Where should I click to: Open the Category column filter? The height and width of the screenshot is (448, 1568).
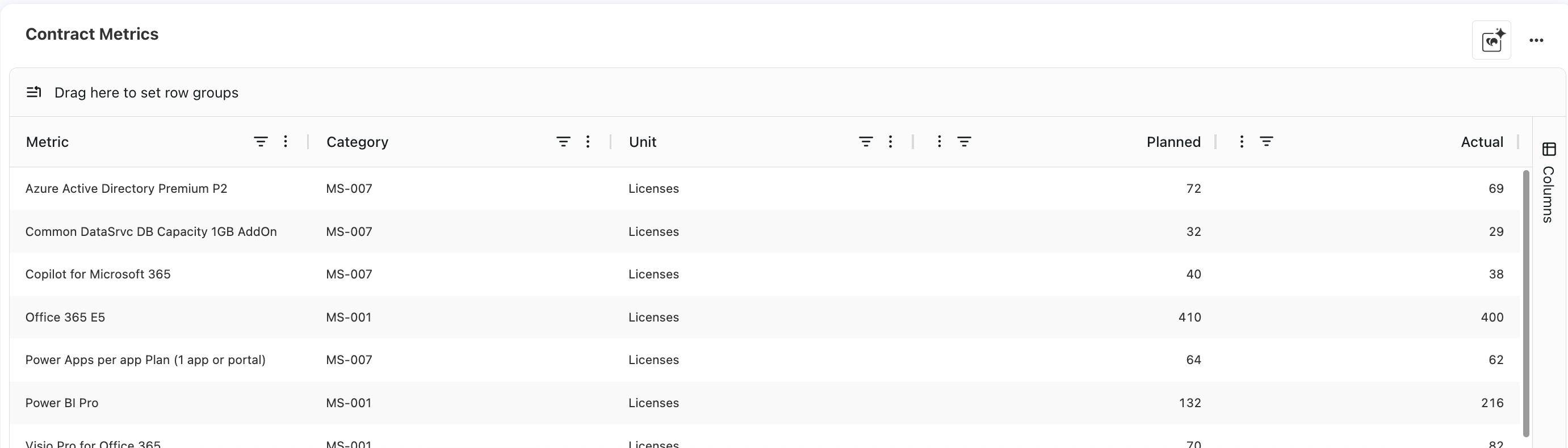click(563, 142)
